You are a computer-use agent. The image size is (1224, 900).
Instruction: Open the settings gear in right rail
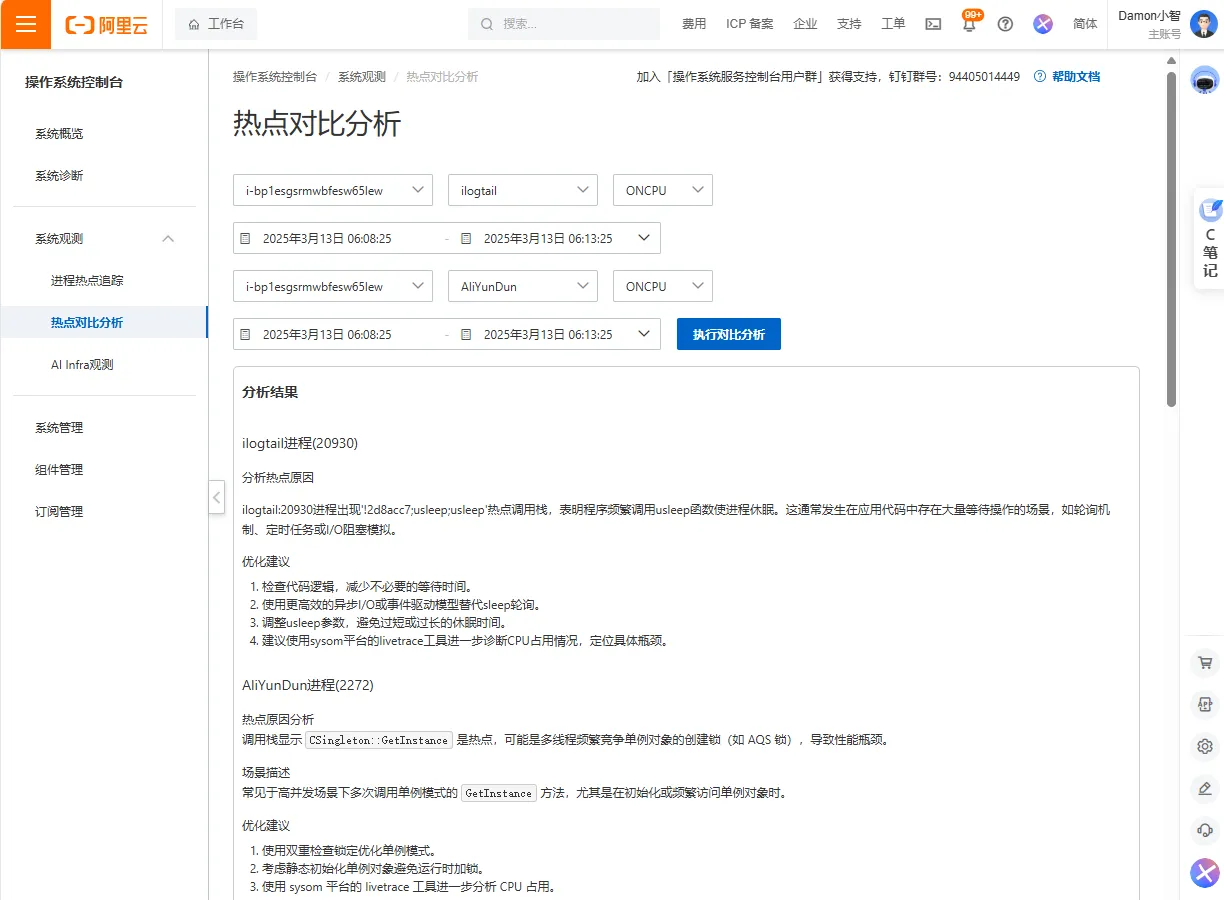[1205, 746]
